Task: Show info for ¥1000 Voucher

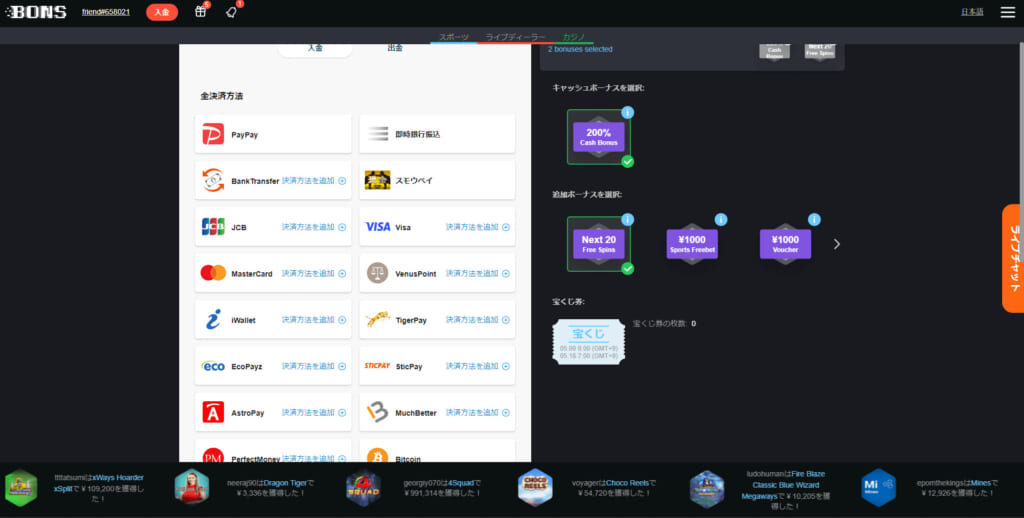Action: [814, 219]
